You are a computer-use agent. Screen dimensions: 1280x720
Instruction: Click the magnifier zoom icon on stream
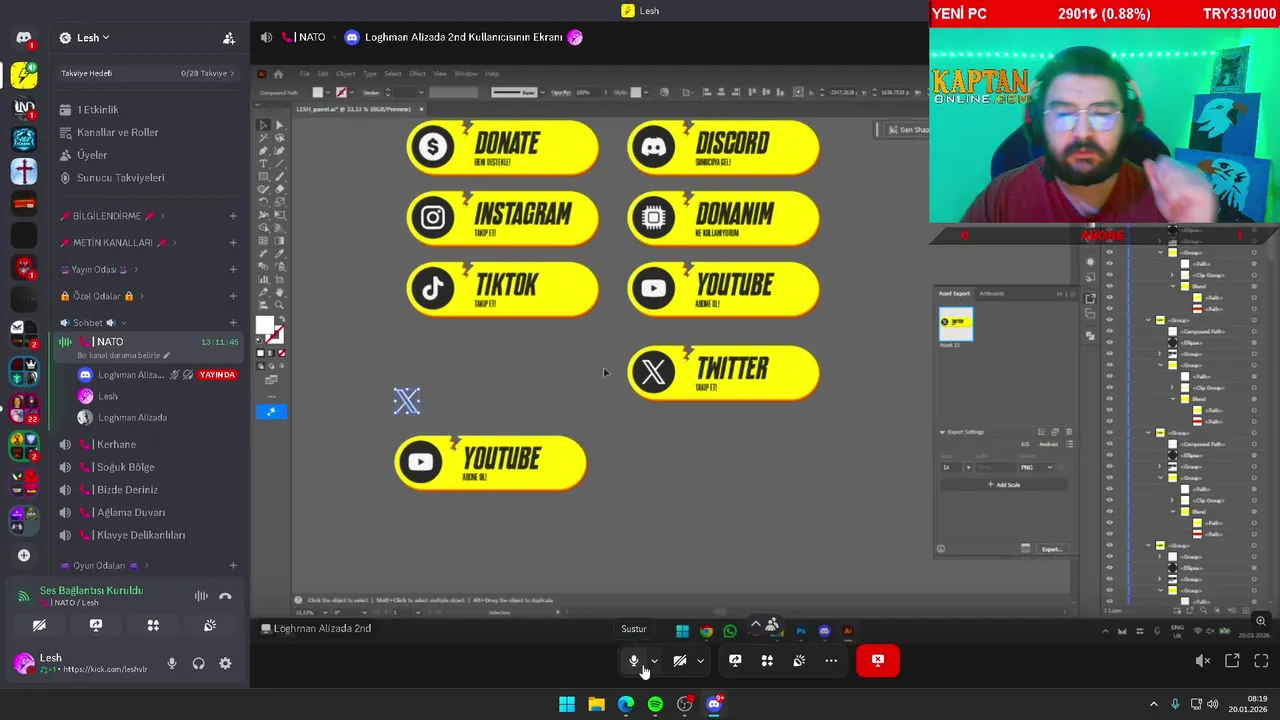1261,621
